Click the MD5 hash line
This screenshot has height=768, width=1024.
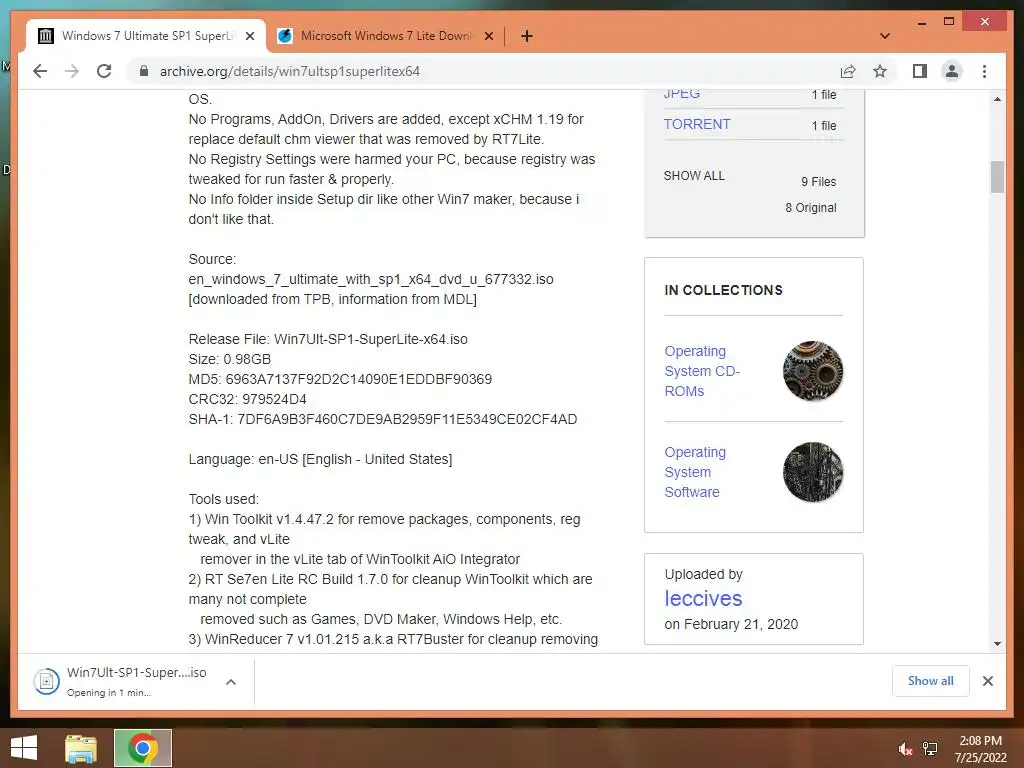[x=340, y=379]
